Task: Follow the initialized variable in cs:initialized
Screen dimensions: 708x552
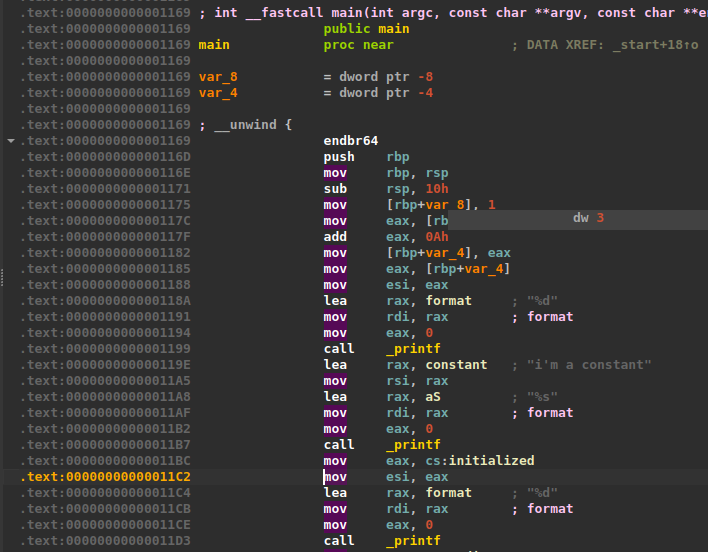Action: pyautogui.click(x=491, y=461)
